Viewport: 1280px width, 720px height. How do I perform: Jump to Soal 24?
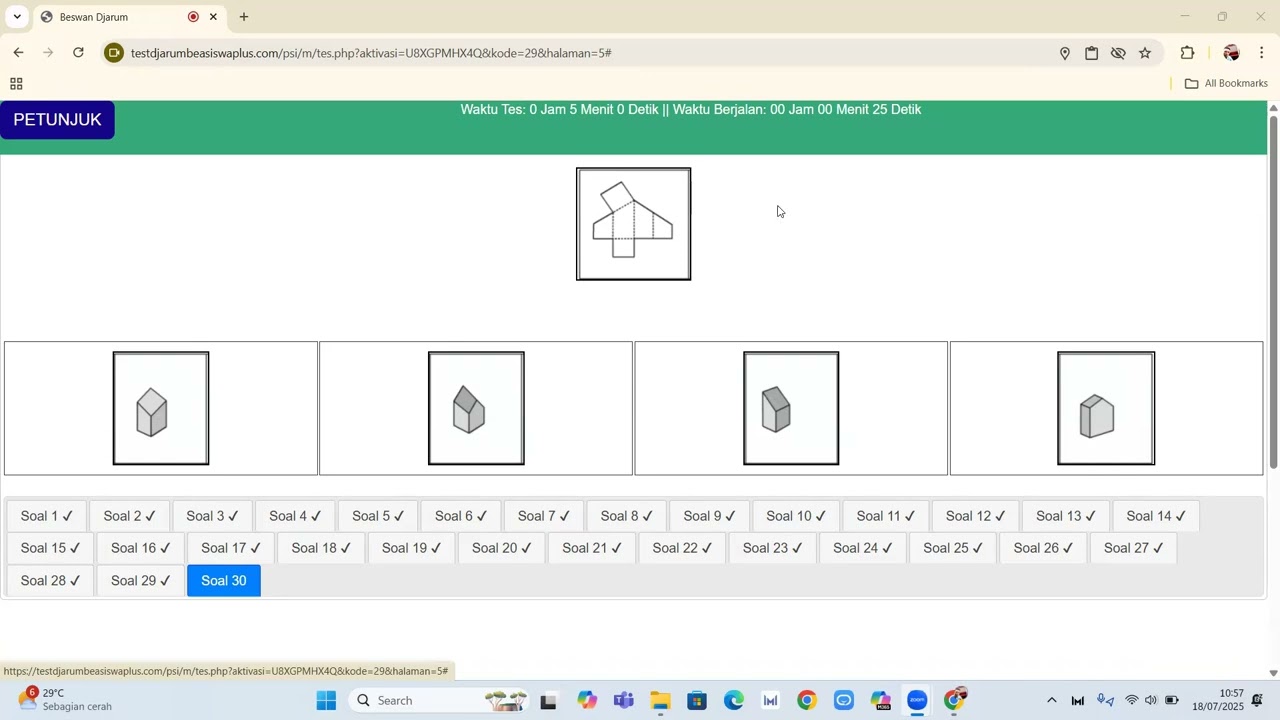coord(863,548)
